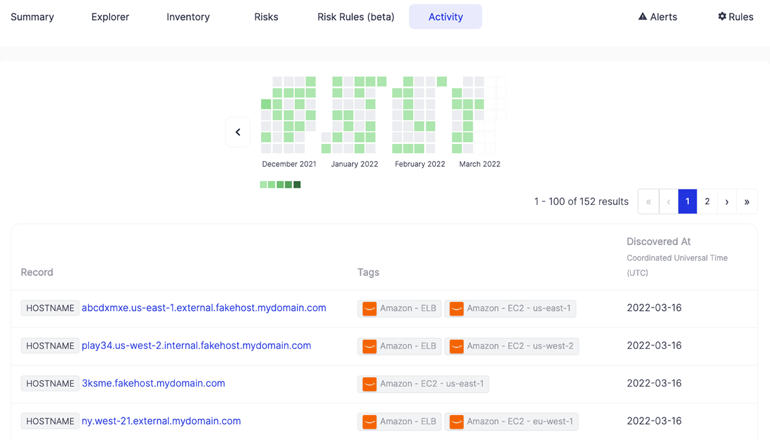Click the Amazon icon on the EC2 us-east-1 tag of the 3ksme row
This screenshot has height=440, width=770.
point(369,384)
